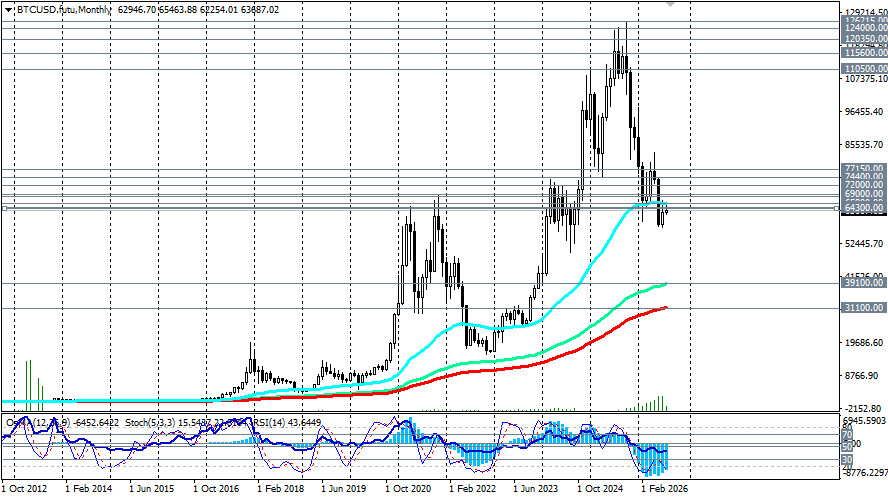Click the 74400.00 price level label

click(864, 177)
